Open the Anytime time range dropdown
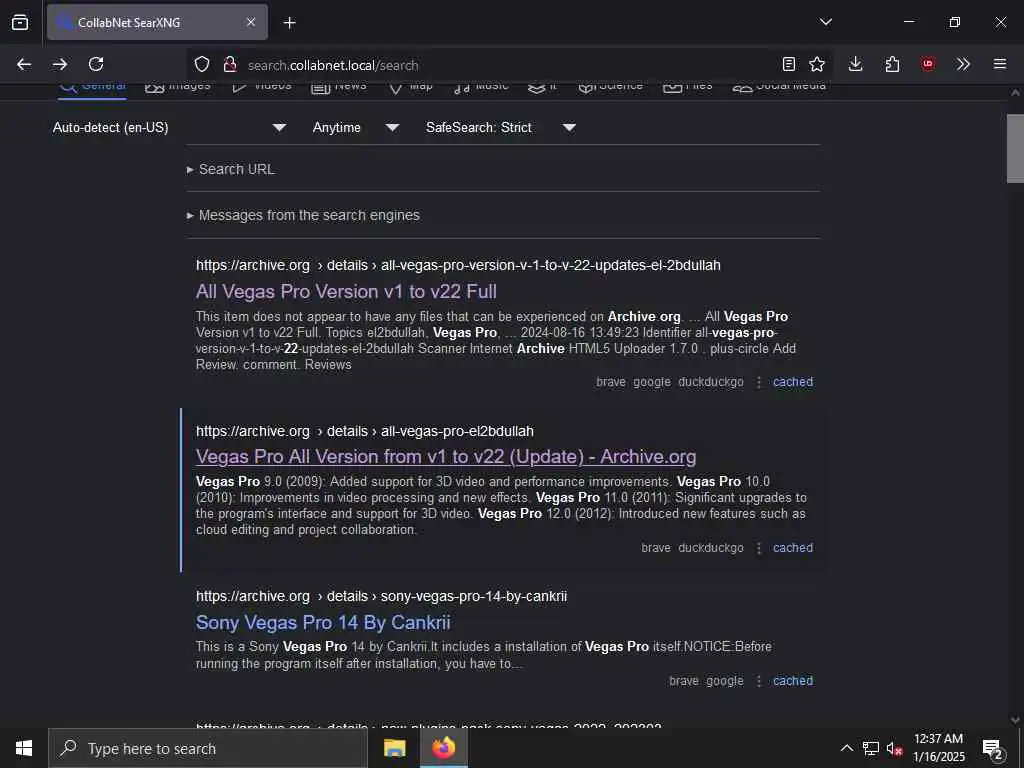Viewport: 1024px width, 768px height. point(356,127)
